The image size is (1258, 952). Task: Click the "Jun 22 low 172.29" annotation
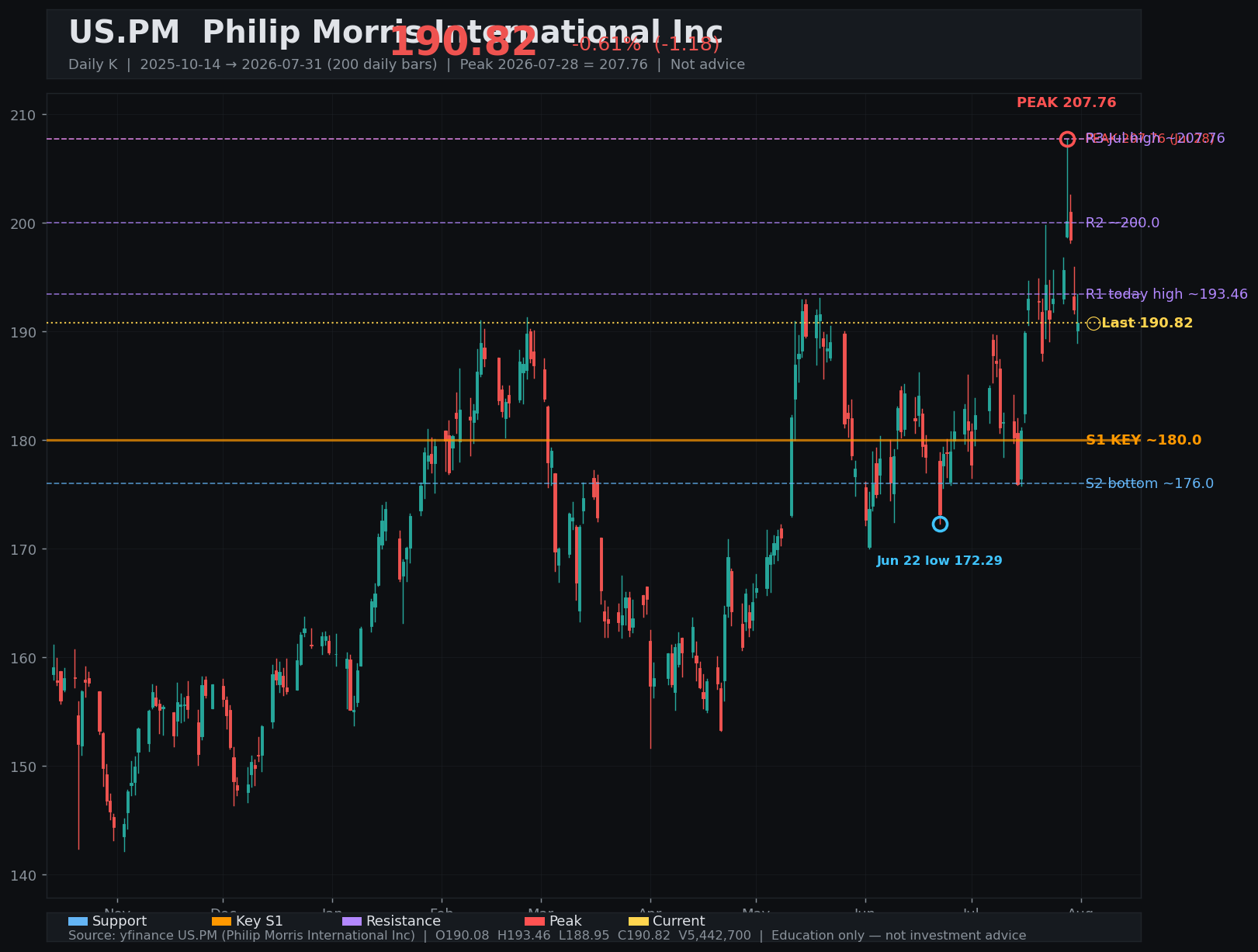pos(939,560)
